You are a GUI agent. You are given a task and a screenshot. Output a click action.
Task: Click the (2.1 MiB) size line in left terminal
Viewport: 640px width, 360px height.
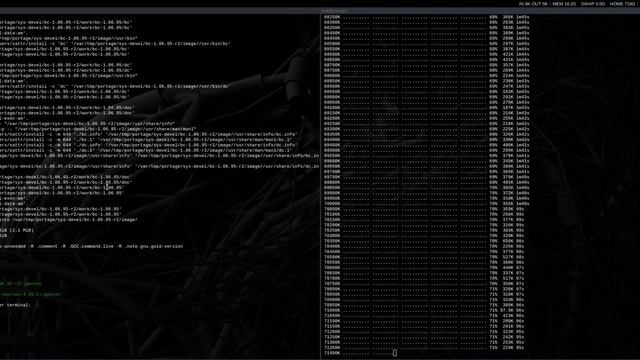(17, 231)
